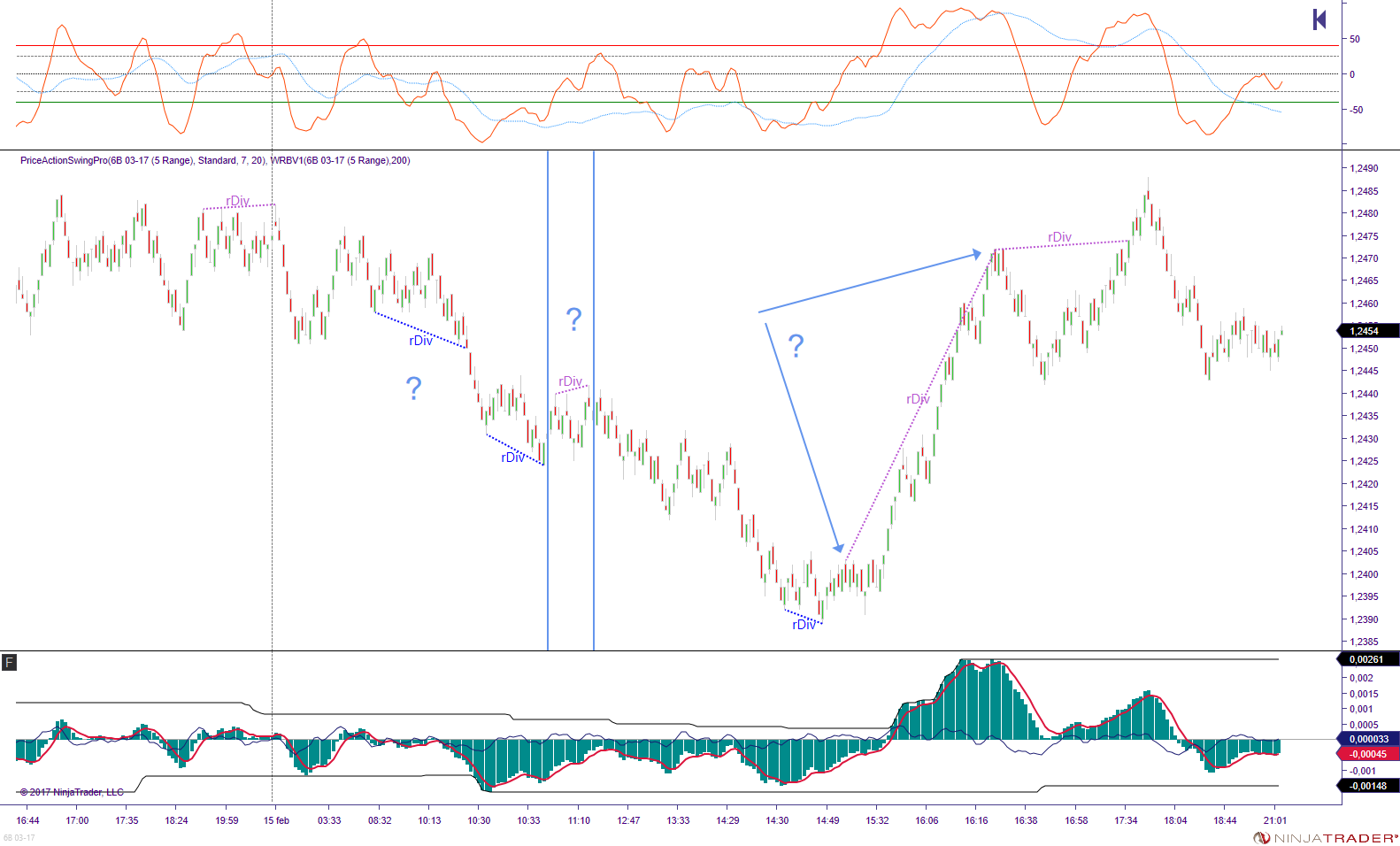Click the 18:04 time axis label
1400x846 pixels.
tap(1175, 820)
